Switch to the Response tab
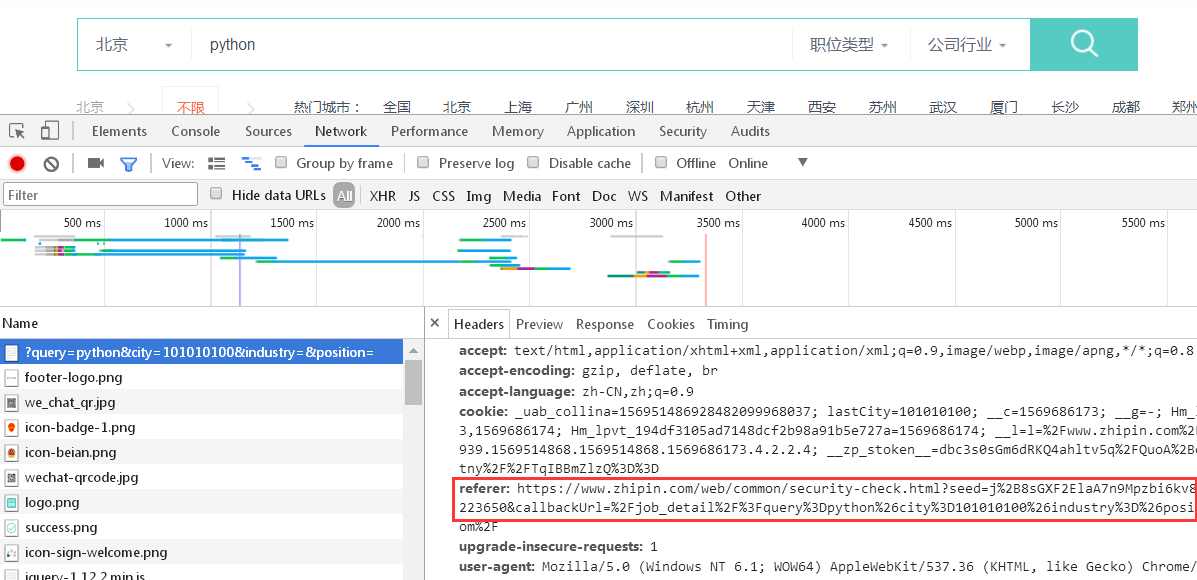The height and width of the screenshot is (580, 1197). click(x=605, y=324)
